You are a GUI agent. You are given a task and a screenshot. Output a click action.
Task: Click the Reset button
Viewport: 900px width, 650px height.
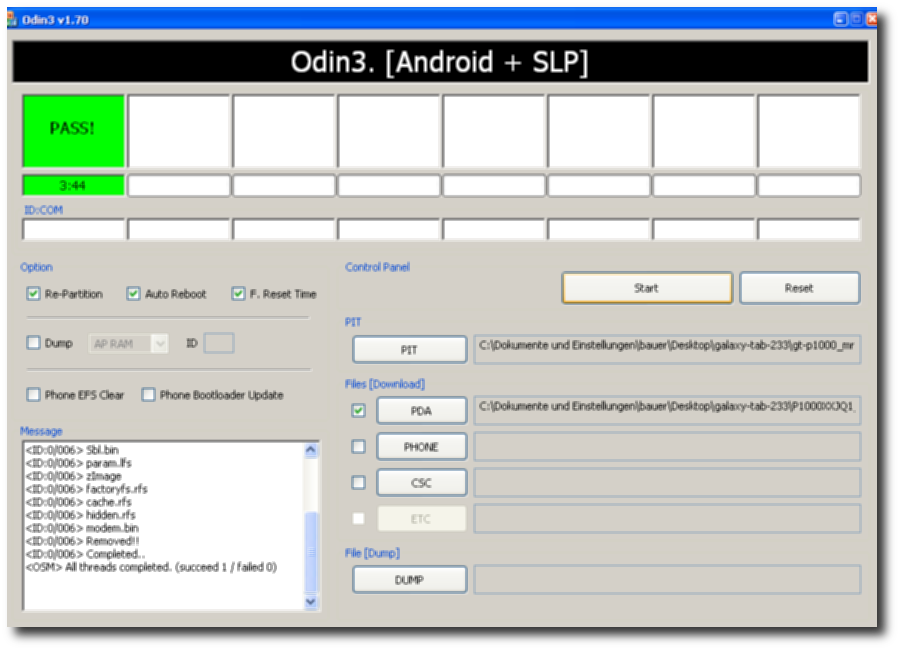pos(799,288)
